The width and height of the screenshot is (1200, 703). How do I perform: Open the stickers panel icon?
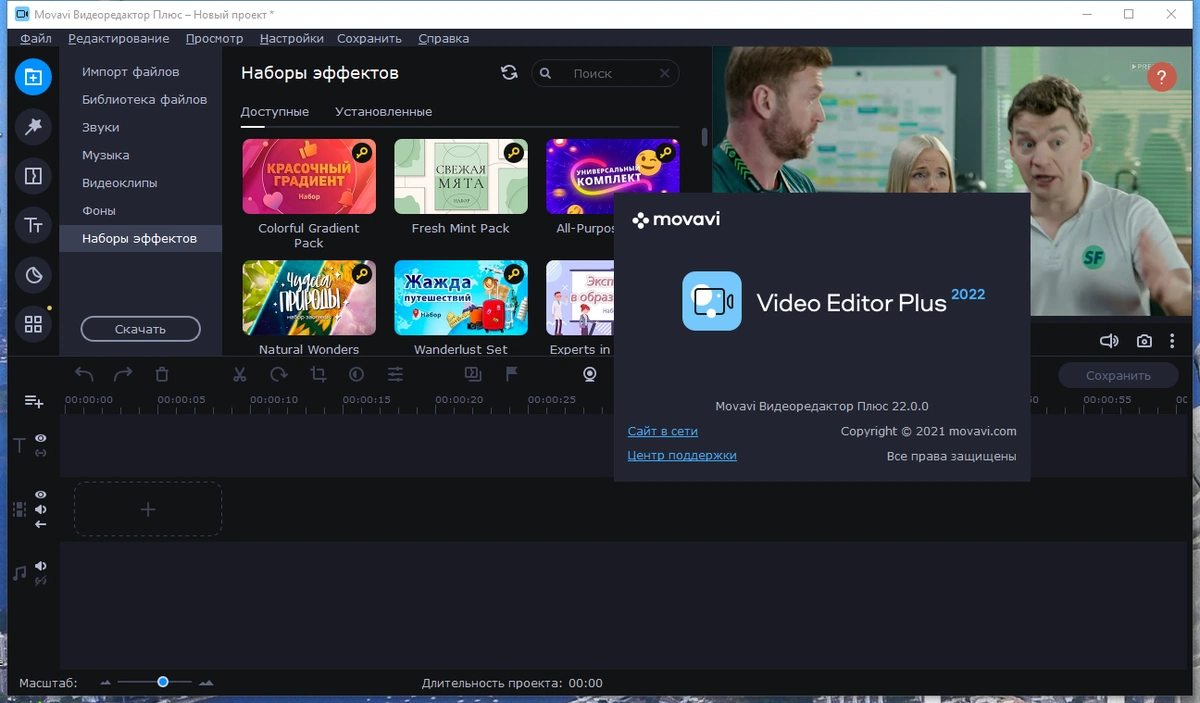click(33, 275)
